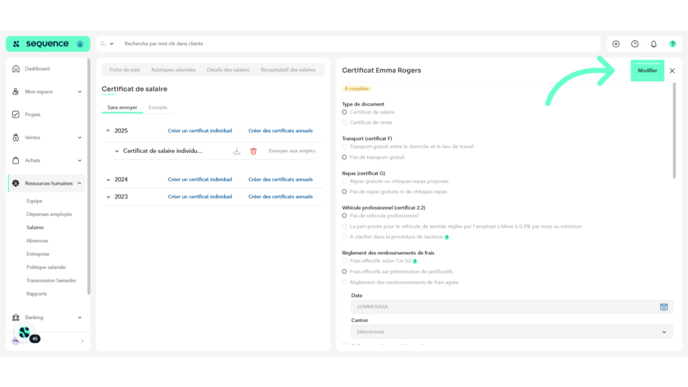
Task: Close the Certificat Emma Rogers panel
Action: [x=672, y=71]
